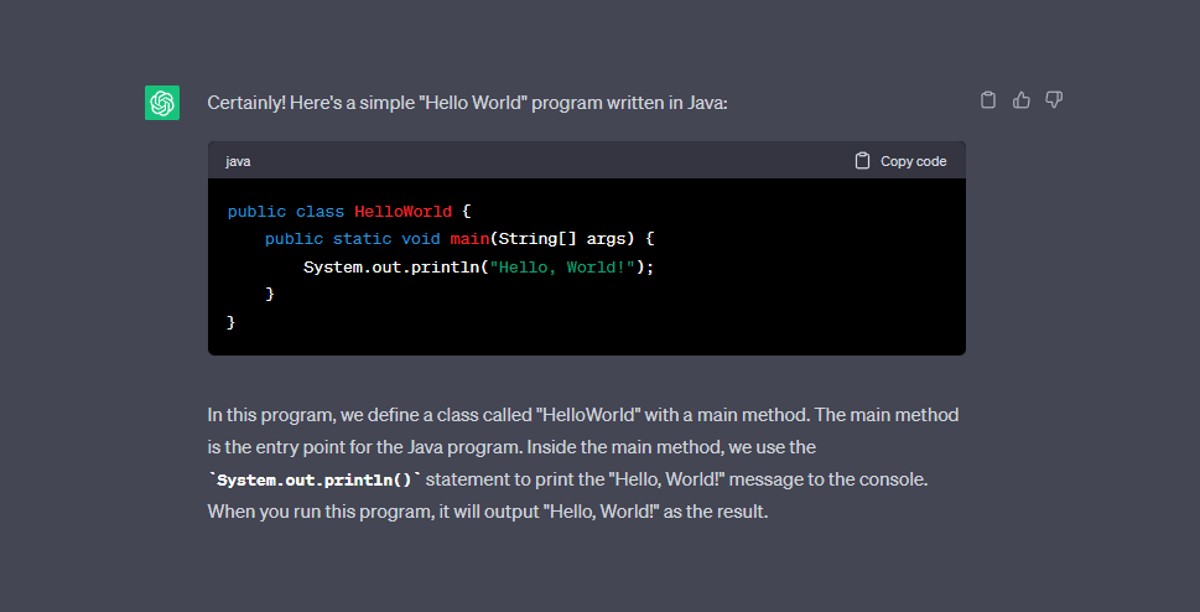Click the java language label on code header
The image size is (1200, 612).
click(237, 160)
